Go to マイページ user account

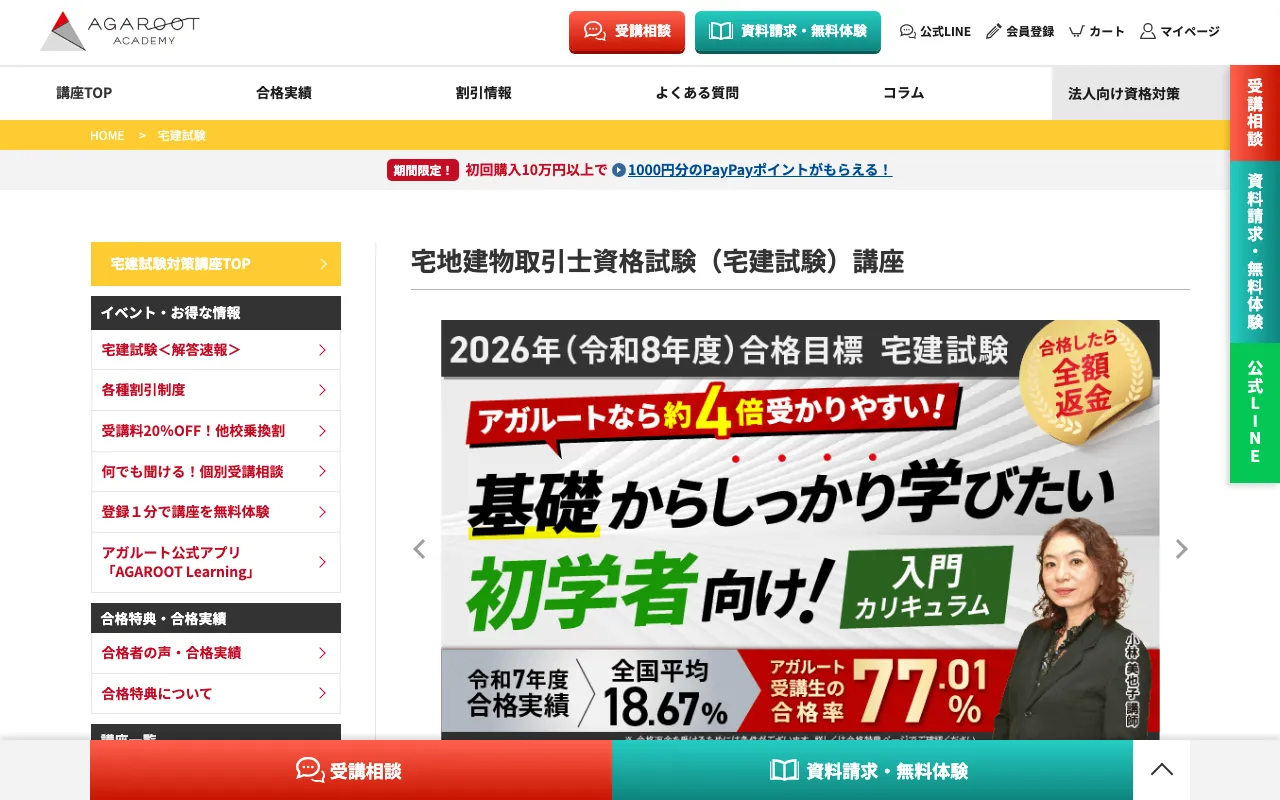pyautogui.click(x=1180, y=31)
